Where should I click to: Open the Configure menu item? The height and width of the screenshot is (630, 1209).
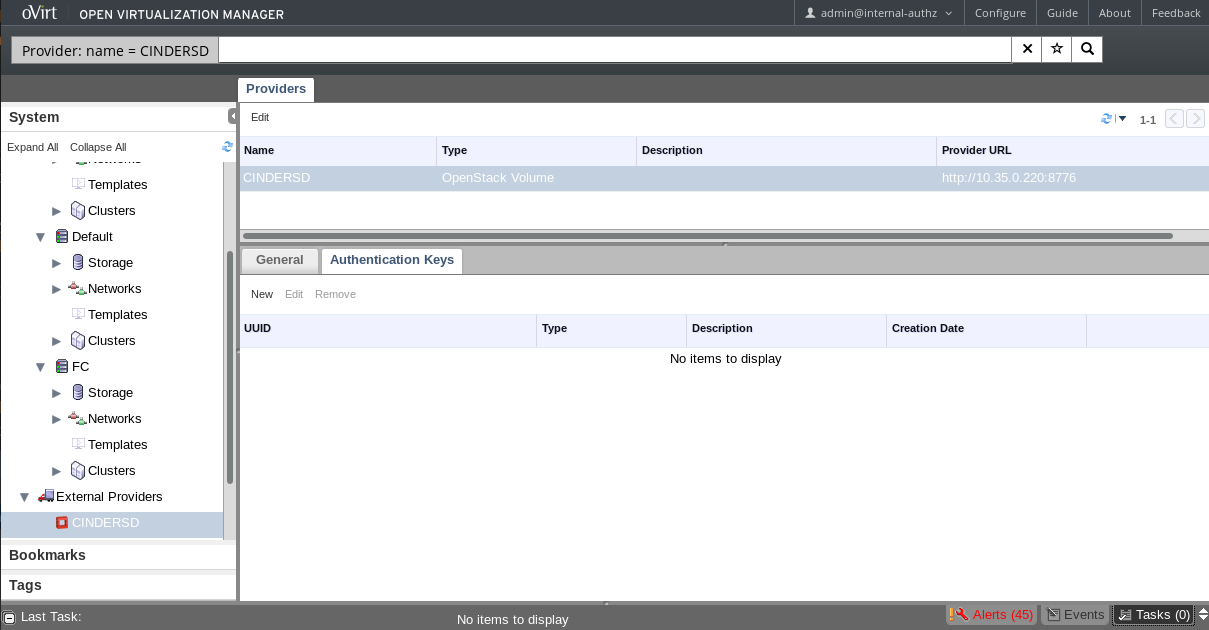[x=1000, y=13]
